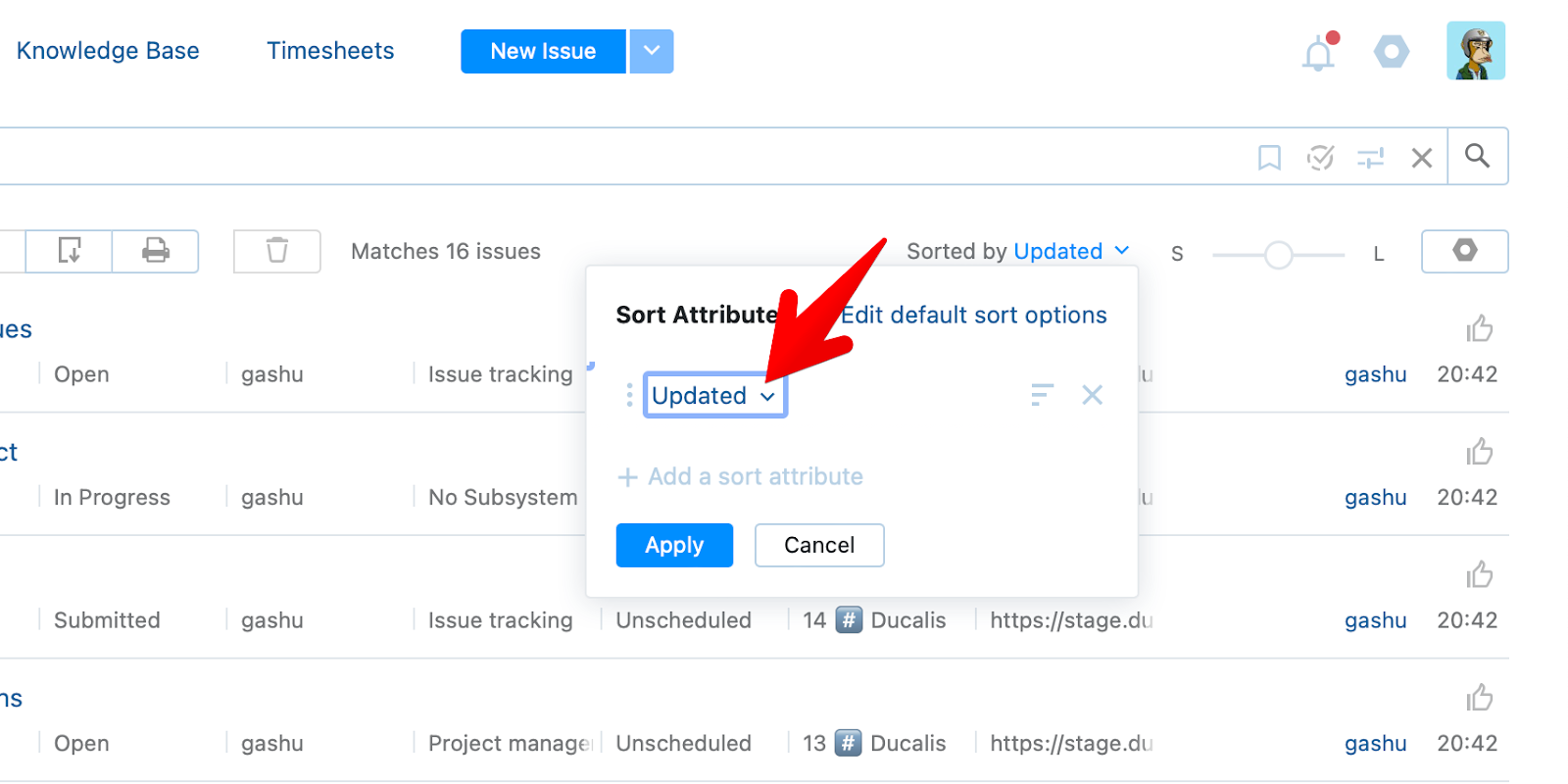Screen dimensions: 1568x784
Task: Apply the sort attribute changes
Action: tap(674, 545)
